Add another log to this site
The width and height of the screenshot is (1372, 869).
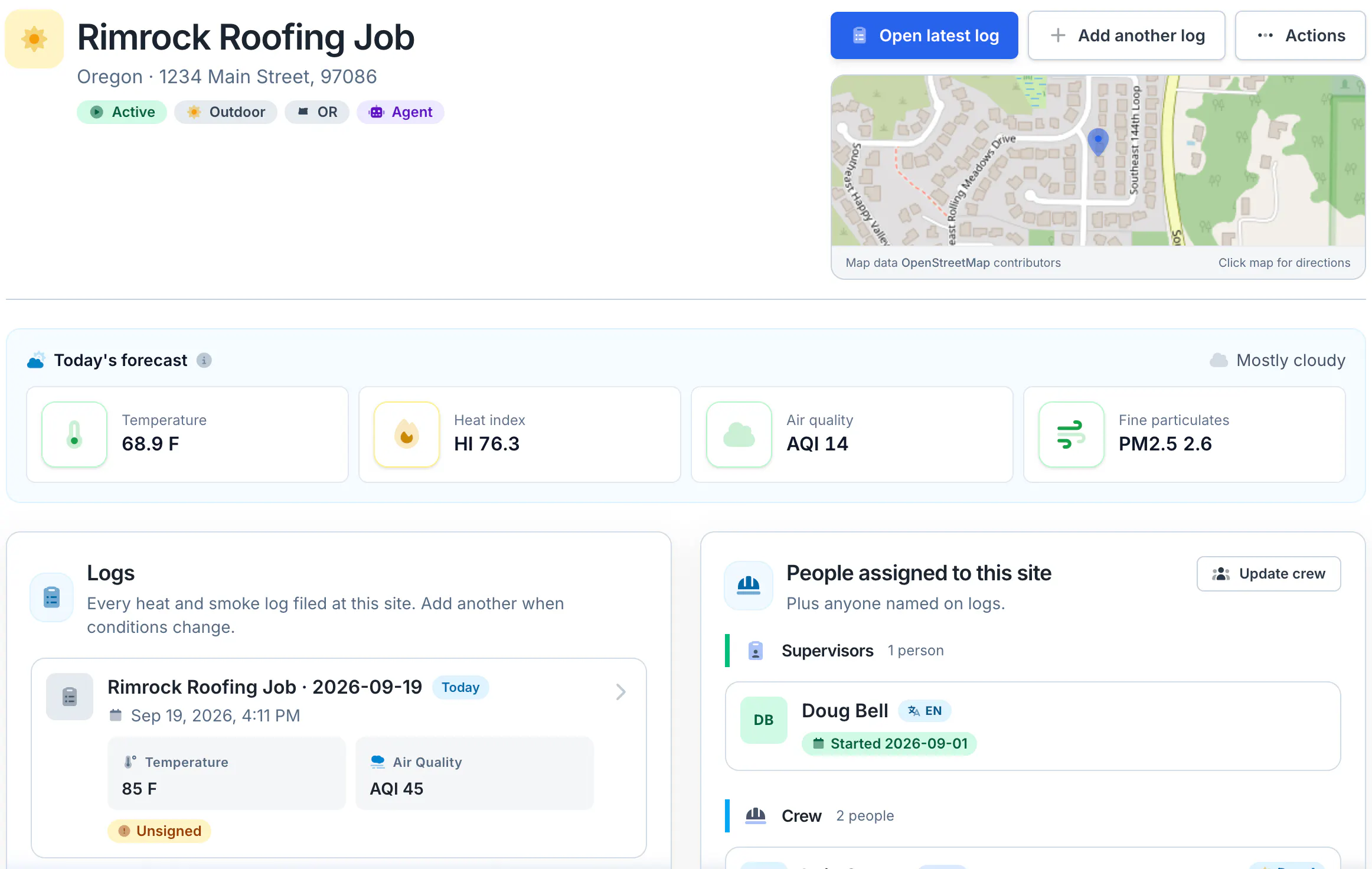[1126, 35]
